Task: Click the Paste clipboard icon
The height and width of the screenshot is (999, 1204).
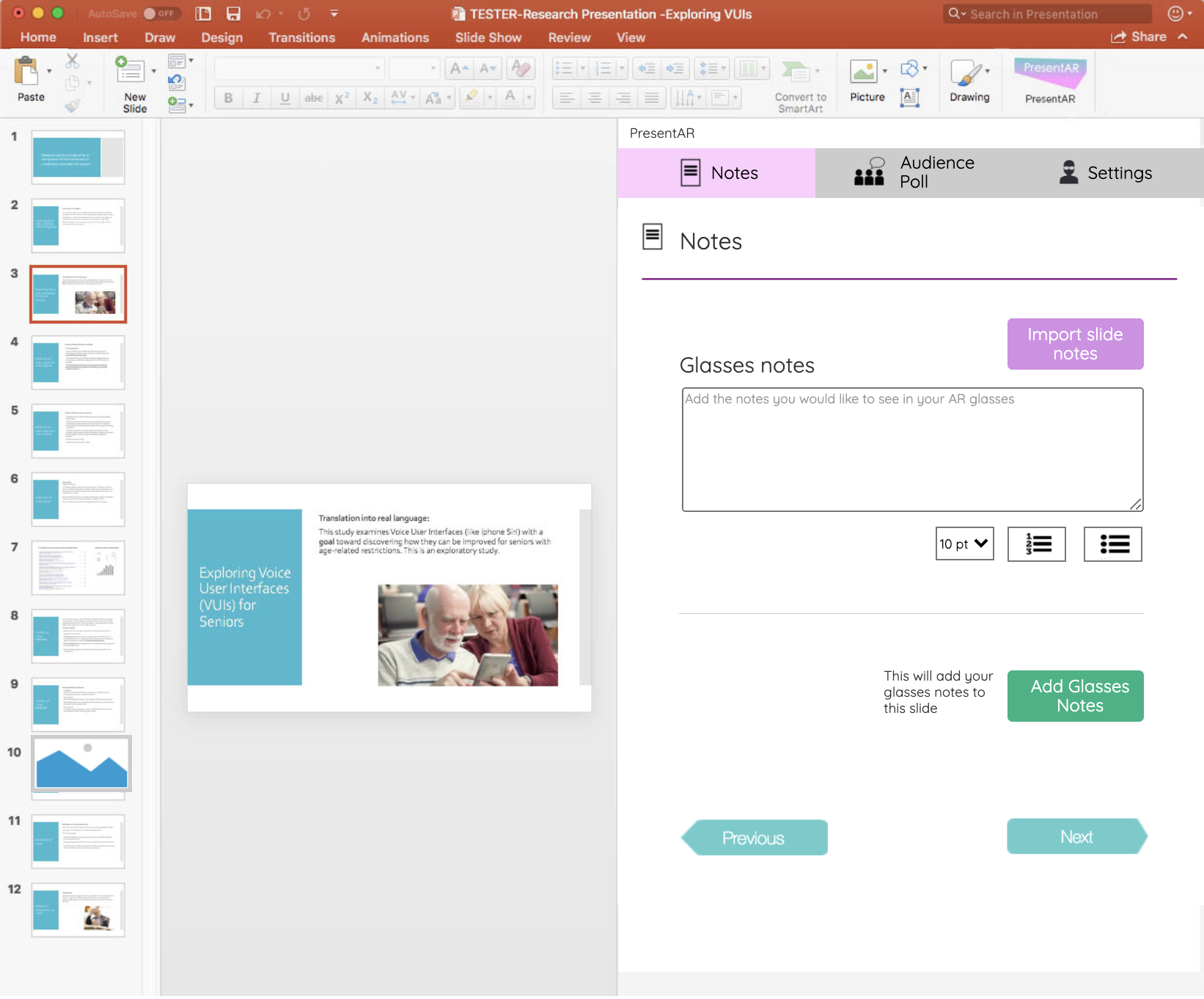Action: pos(26,72)
